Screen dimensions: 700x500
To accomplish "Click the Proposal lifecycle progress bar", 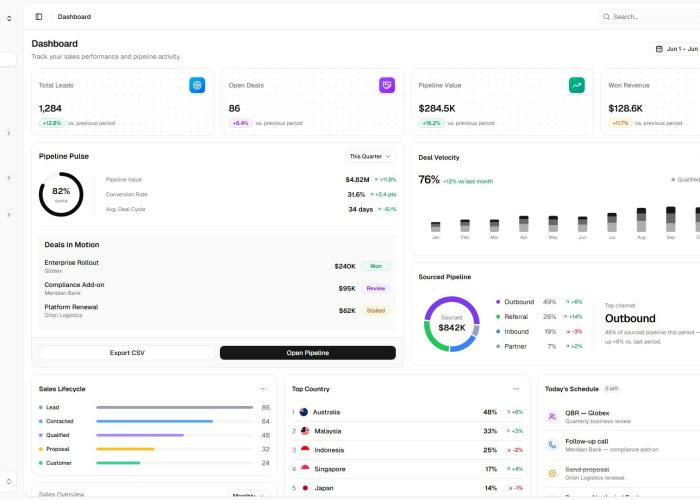I will pos(175,449).
